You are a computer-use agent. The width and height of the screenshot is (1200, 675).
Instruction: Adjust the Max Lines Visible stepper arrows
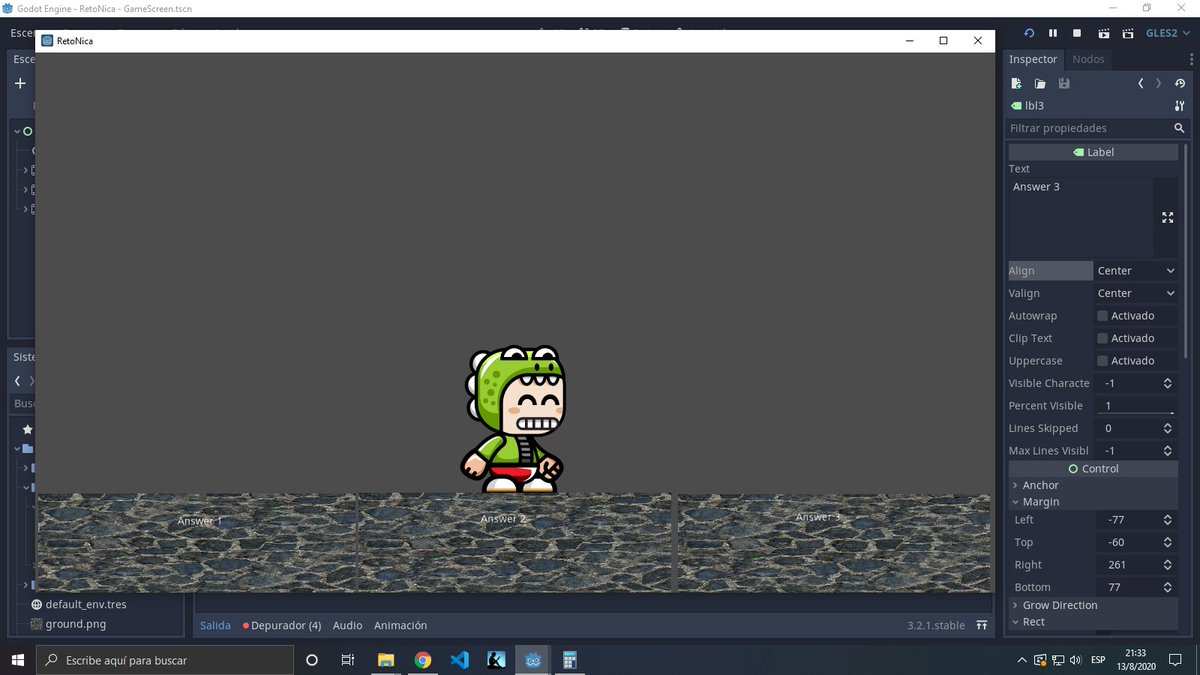click(1168, 451)
